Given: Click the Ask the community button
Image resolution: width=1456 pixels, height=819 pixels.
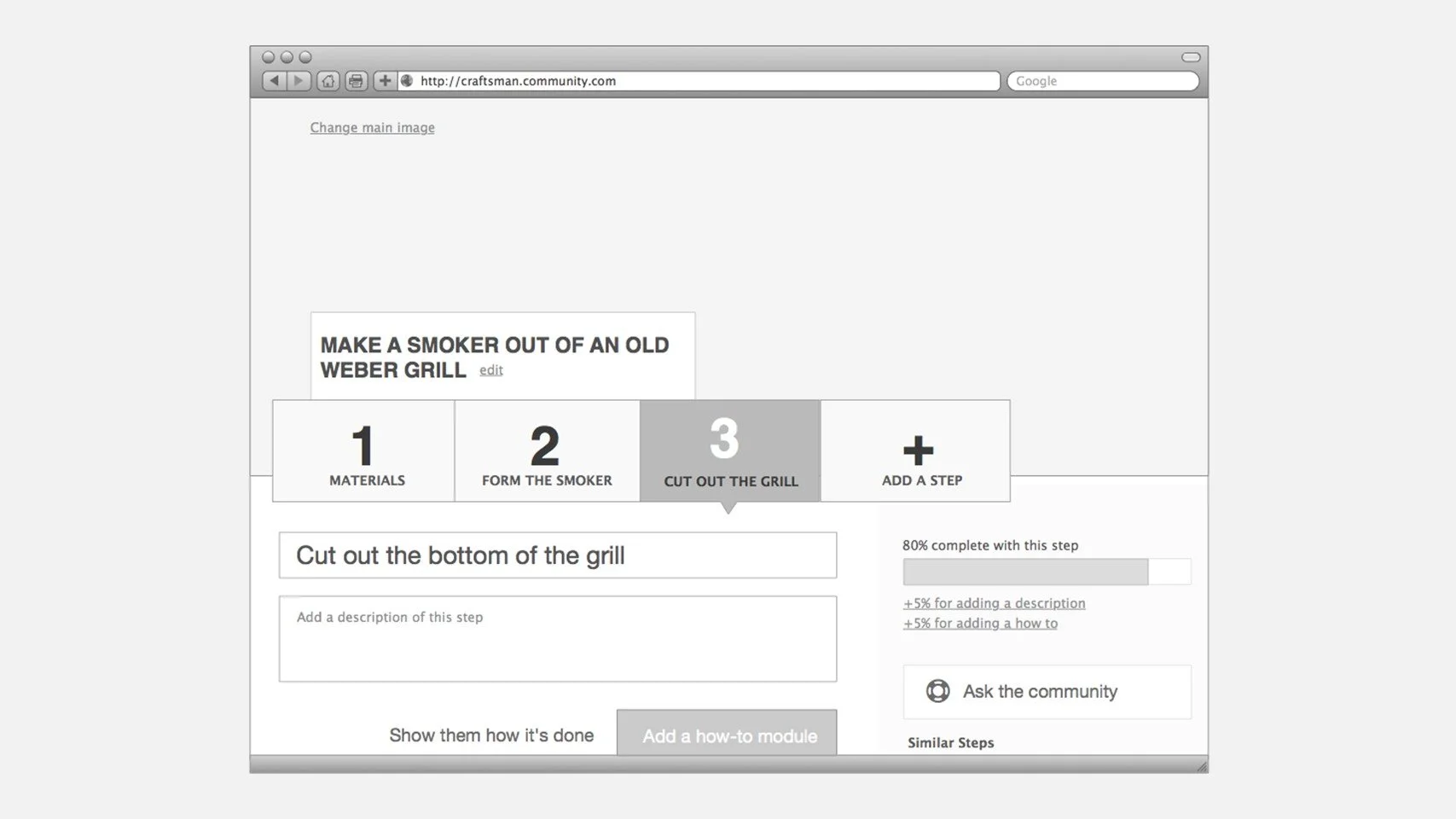Looking at the screenshot, I should [x=1047, y=692].
